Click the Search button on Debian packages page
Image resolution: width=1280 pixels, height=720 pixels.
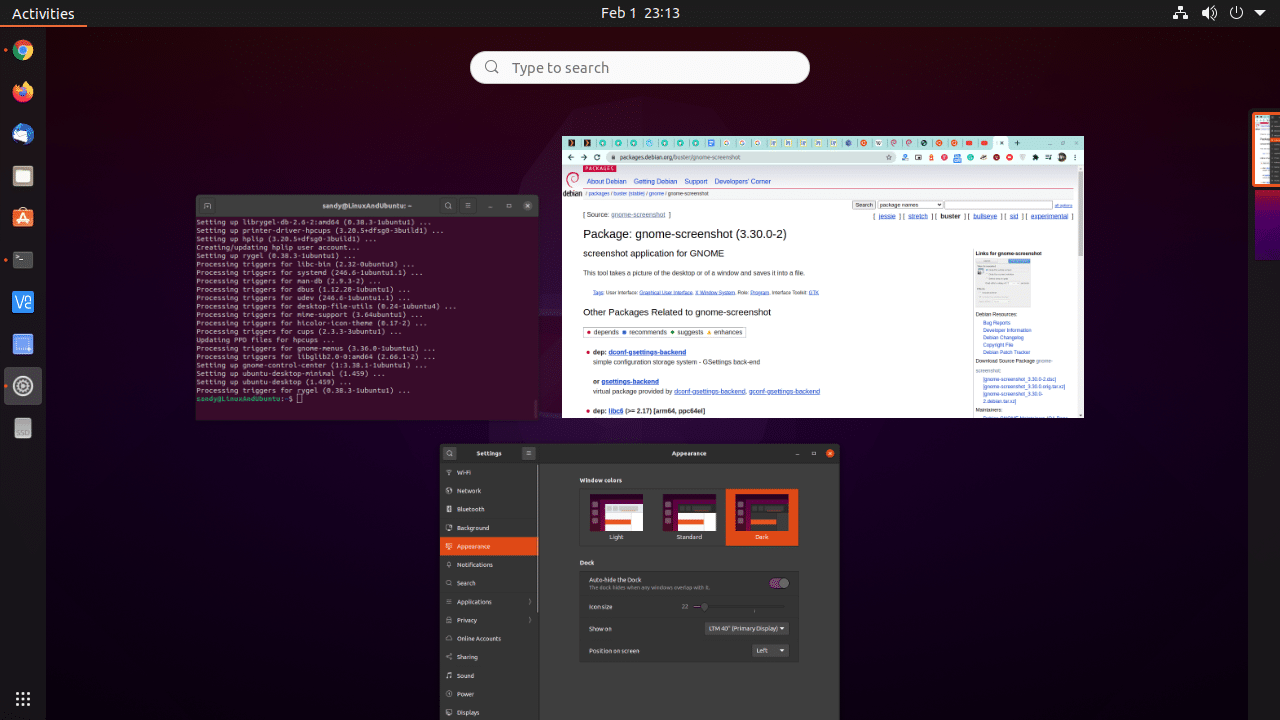[863, 204]
